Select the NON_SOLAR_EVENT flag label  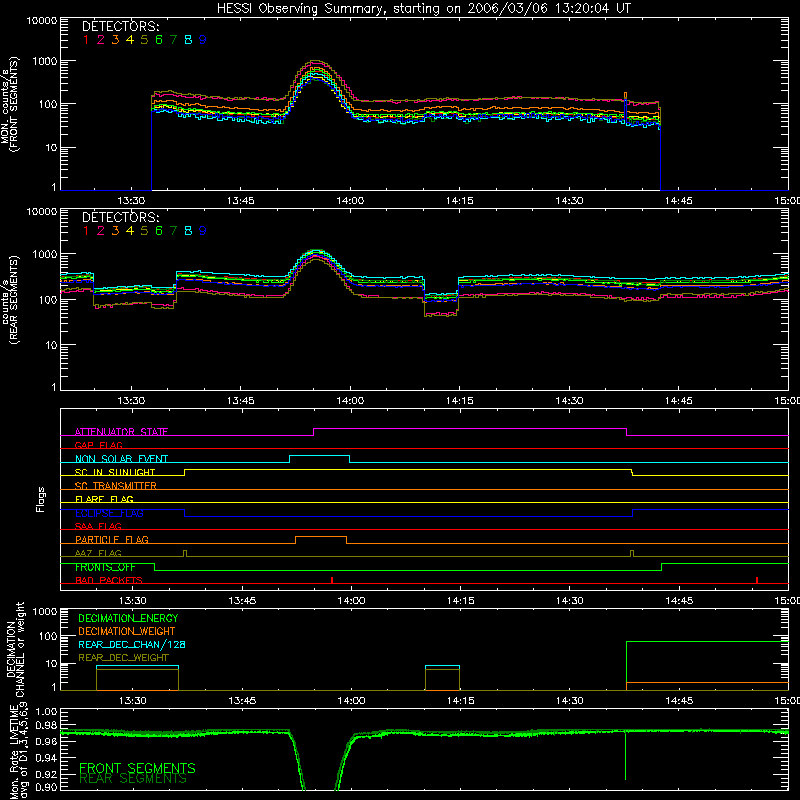121,459
